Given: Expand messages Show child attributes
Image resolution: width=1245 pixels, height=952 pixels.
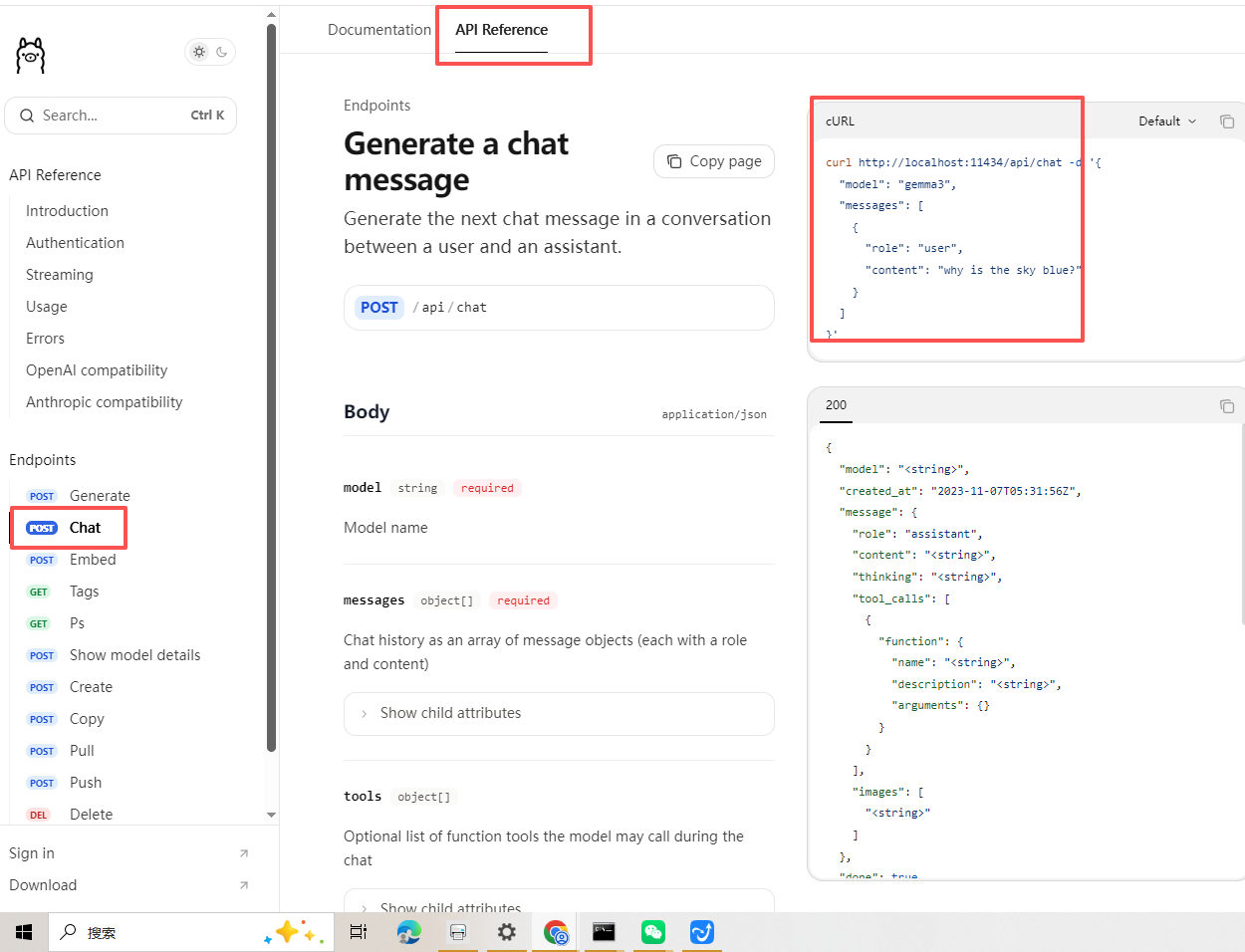Looking at the screenshot, I should click(559, 714).
